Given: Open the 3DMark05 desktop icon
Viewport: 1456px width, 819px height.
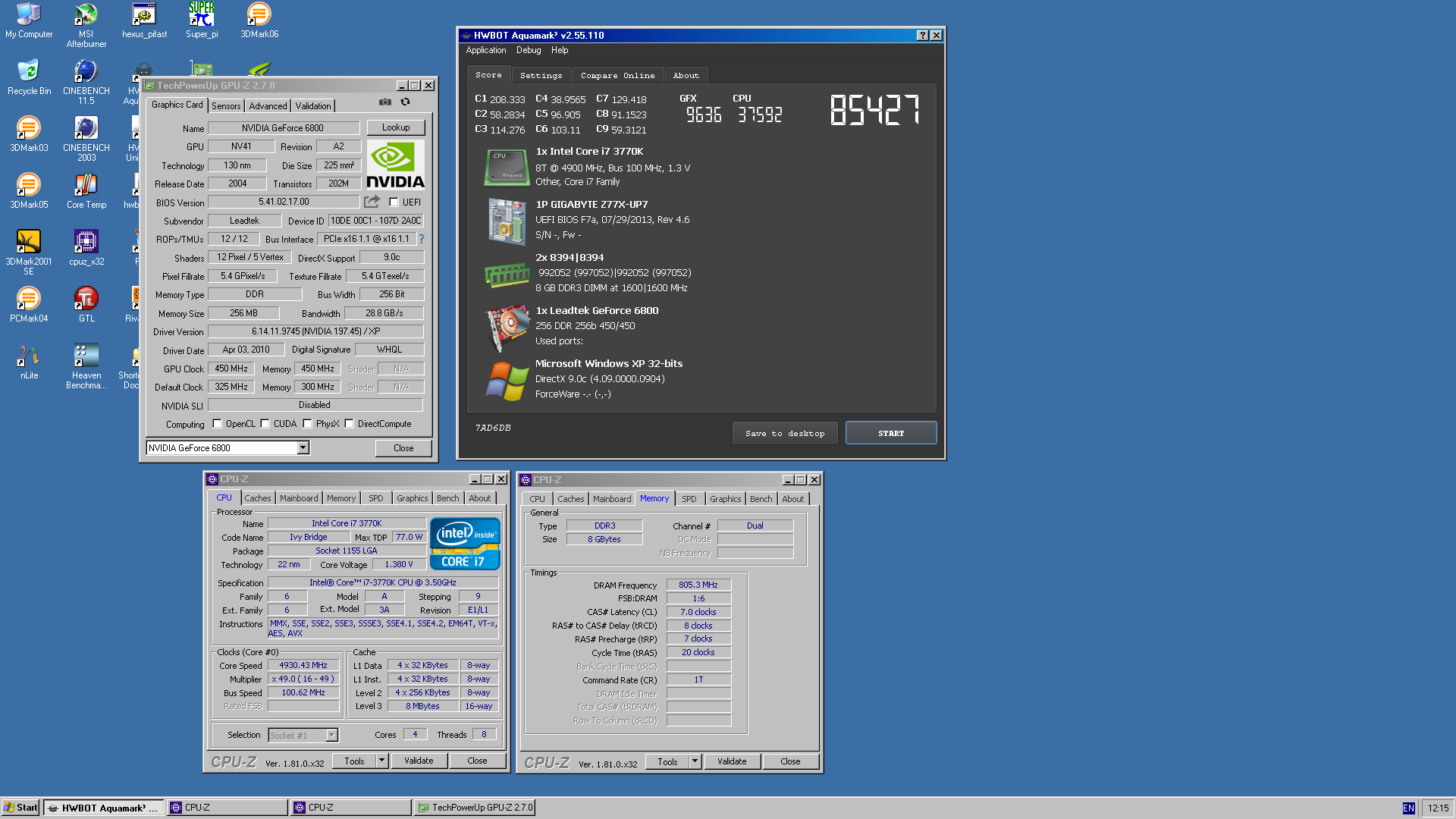Looking at the screenshot, I should point(29,191).
